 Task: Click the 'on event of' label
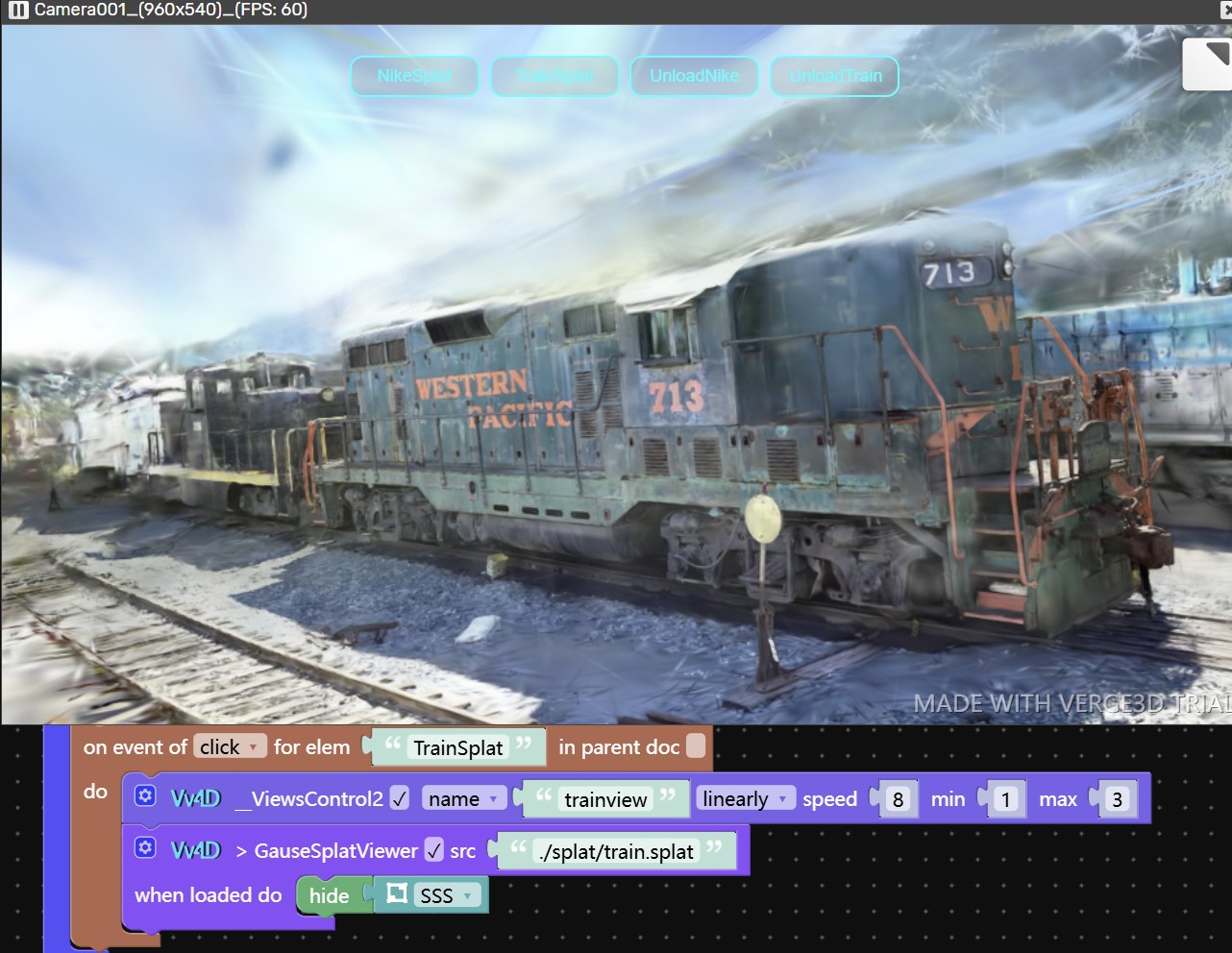tap(135, 747)
